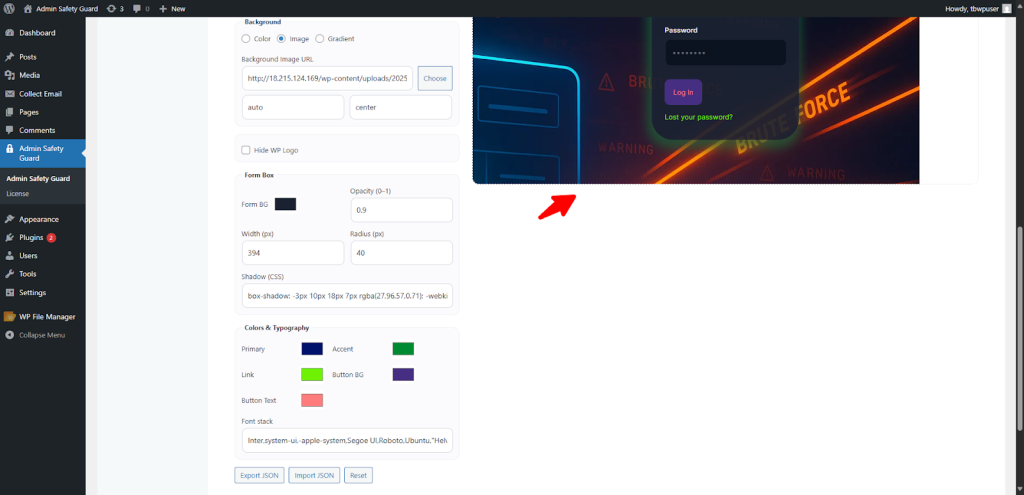Open the background size 'auto' dropdown

[292, 107]
